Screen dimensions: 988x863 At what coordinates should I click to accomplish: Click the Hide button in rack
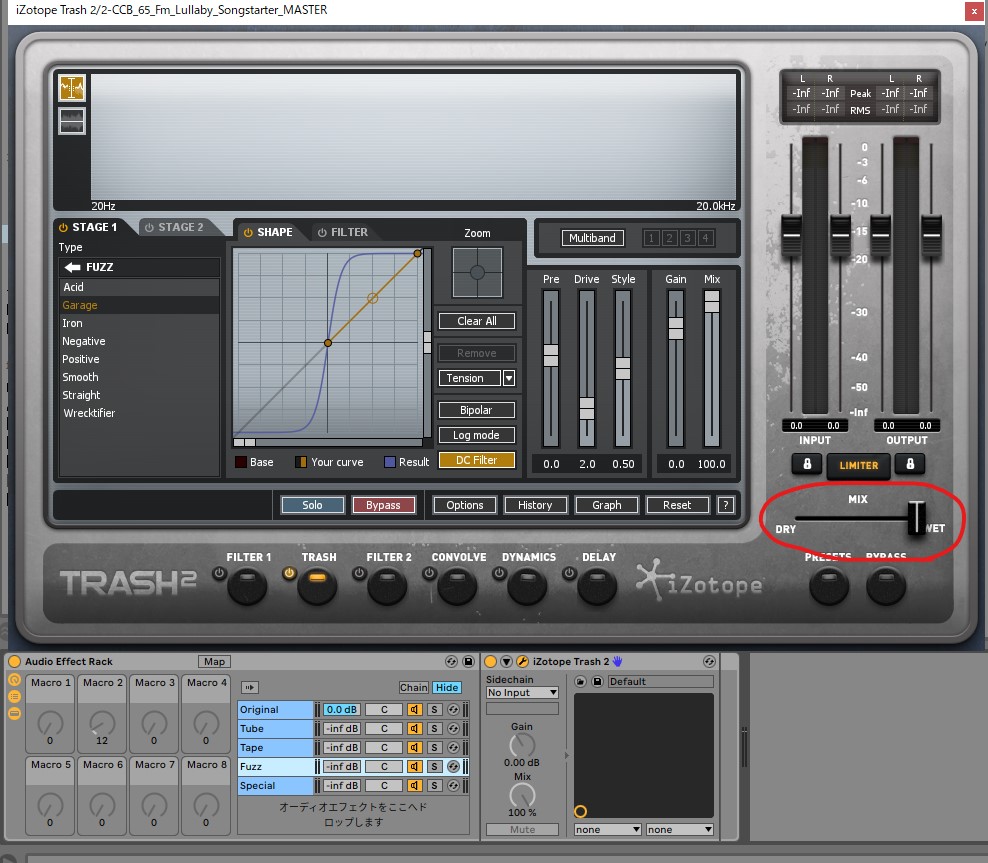point(447,688)
